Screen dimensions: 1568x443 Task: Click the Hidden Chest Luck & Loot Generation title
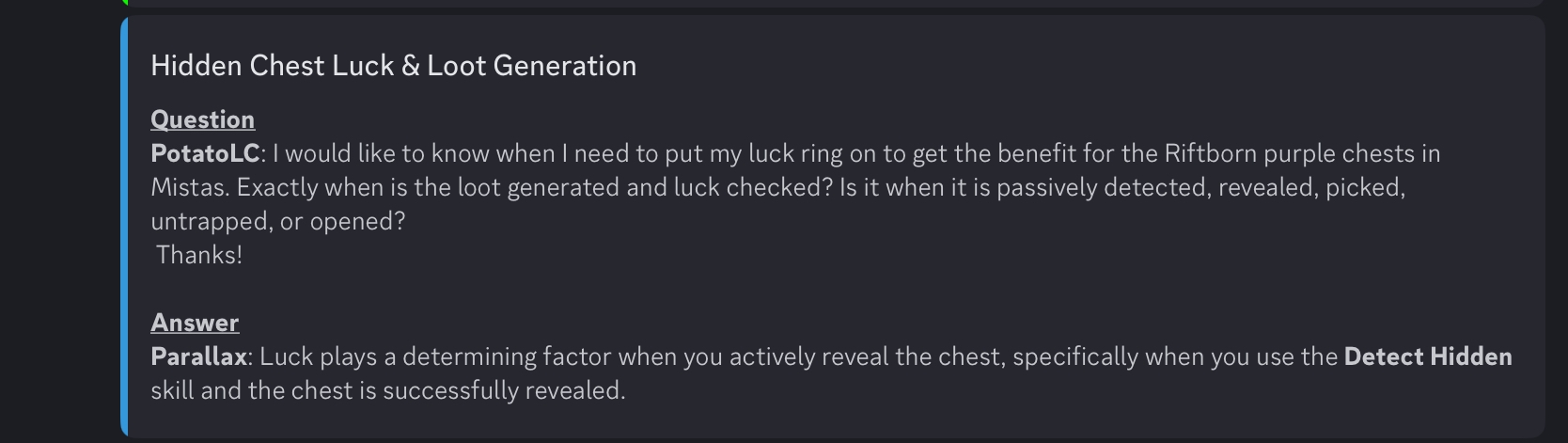coord(394,65)
